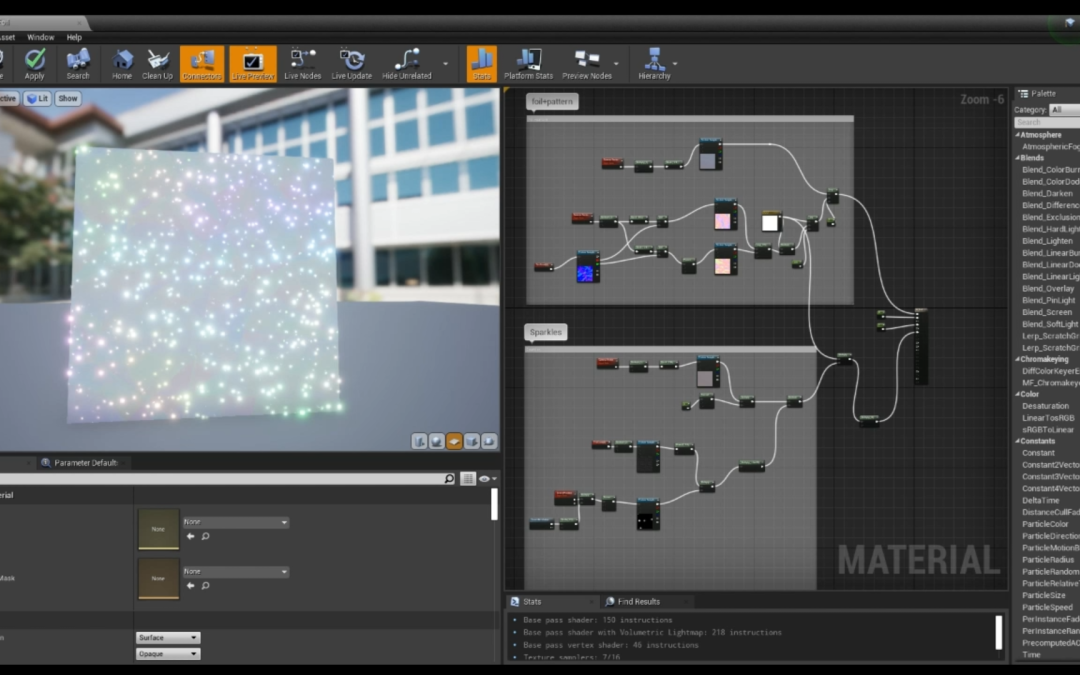1080x675 pixels.
Task: Open the Hierarchy dropdown arrow
Action: 675,64
